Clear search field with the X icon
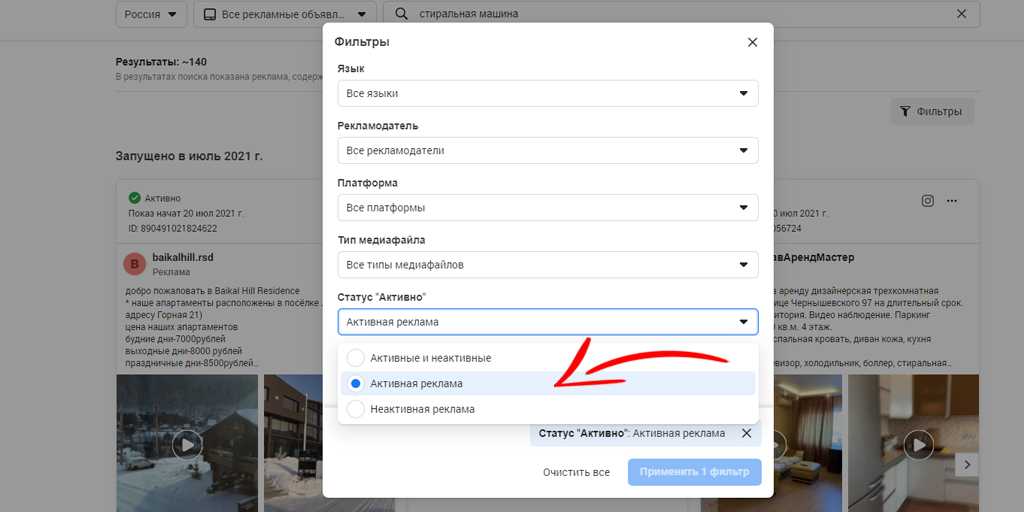 pos(961,14)
